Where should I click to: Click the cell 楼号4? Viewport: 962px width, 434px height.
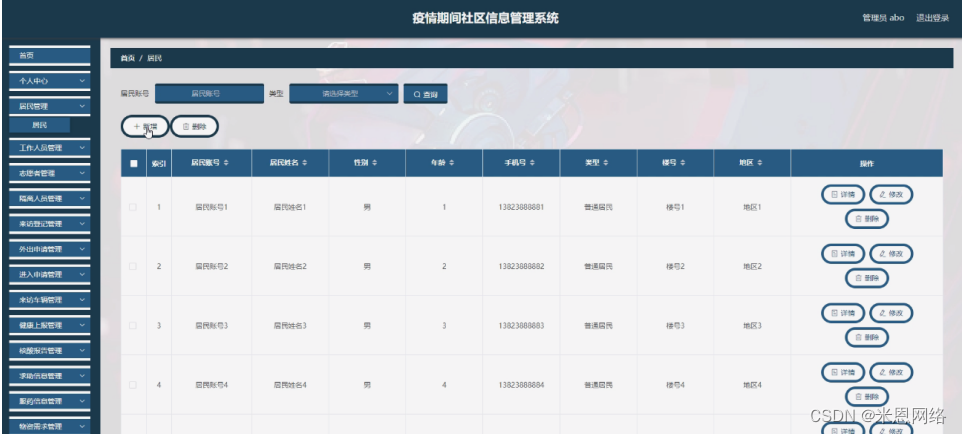pos(675,385)
